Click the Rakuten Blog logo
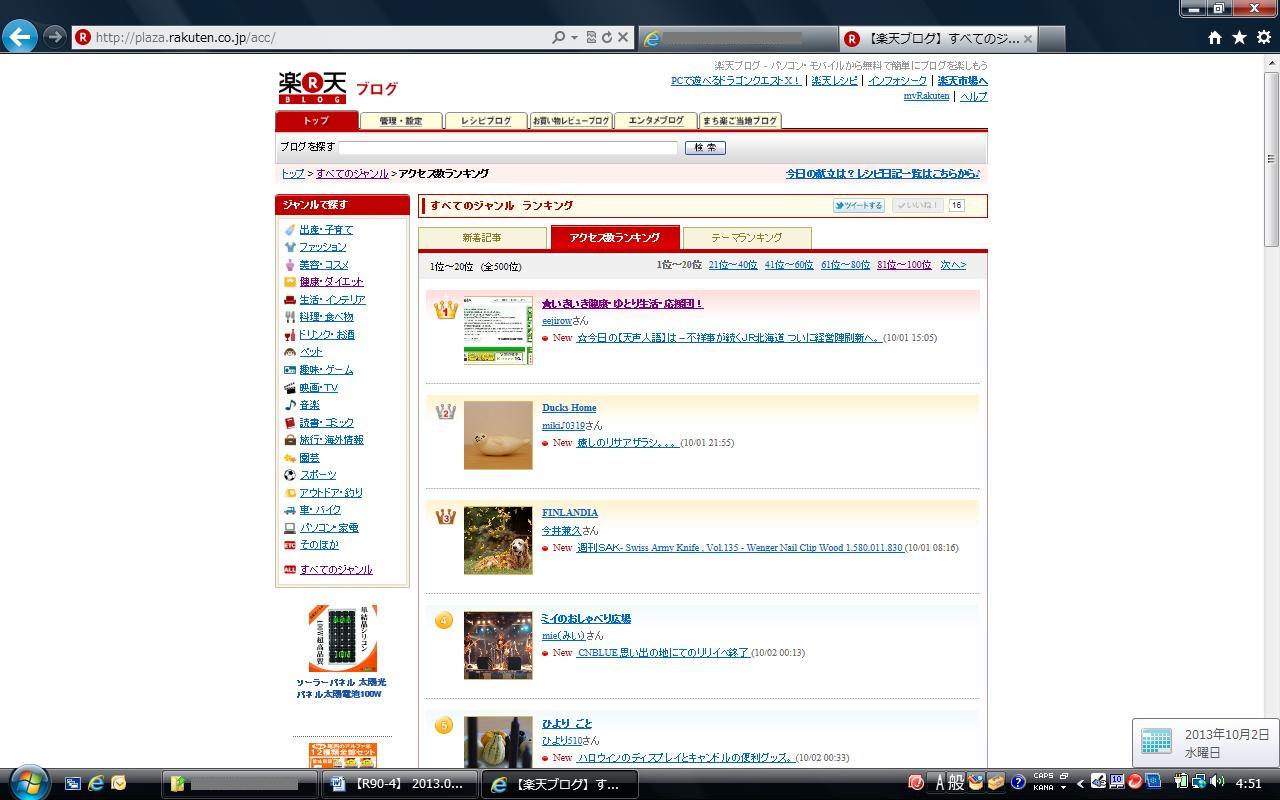The height and width of the screenshot is (800, 1280). [x=312, y=87]
